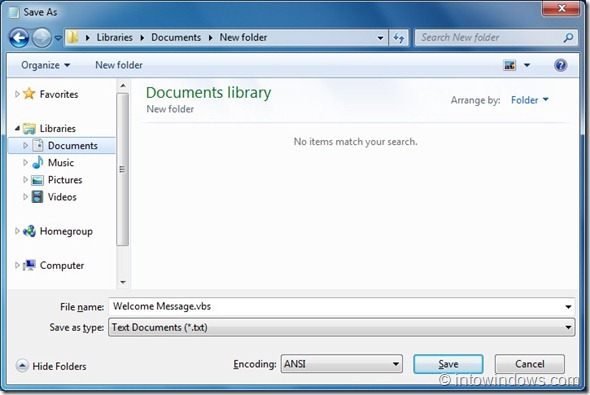Close the Save As dialog

pos(561,8)
